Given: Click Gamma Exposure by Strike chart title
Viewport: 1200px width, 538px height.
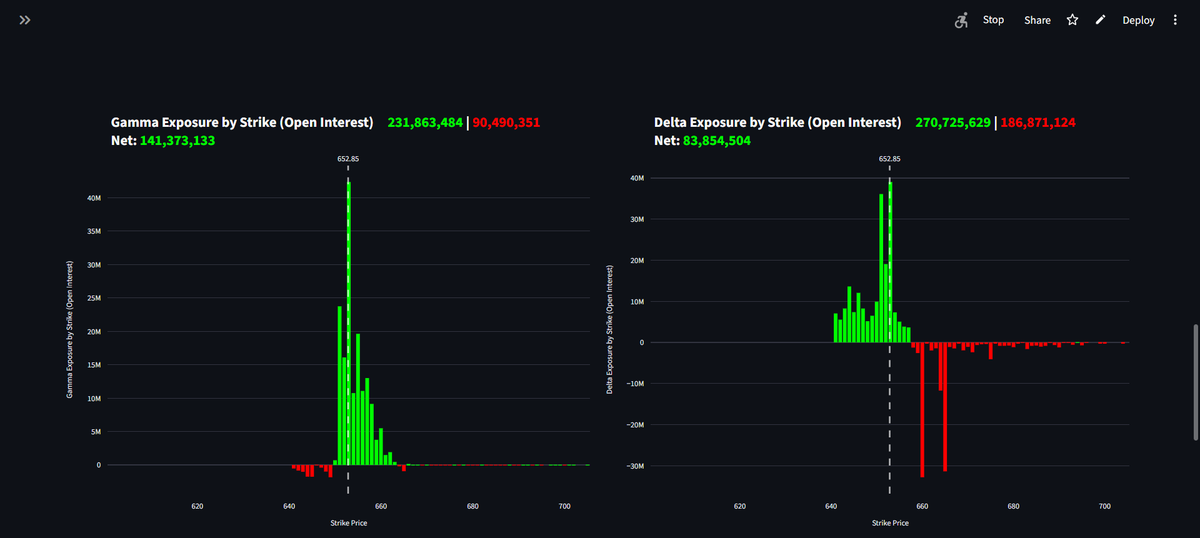Looking at the screenshot, I should pyautogui.click(x=241, y=122).
